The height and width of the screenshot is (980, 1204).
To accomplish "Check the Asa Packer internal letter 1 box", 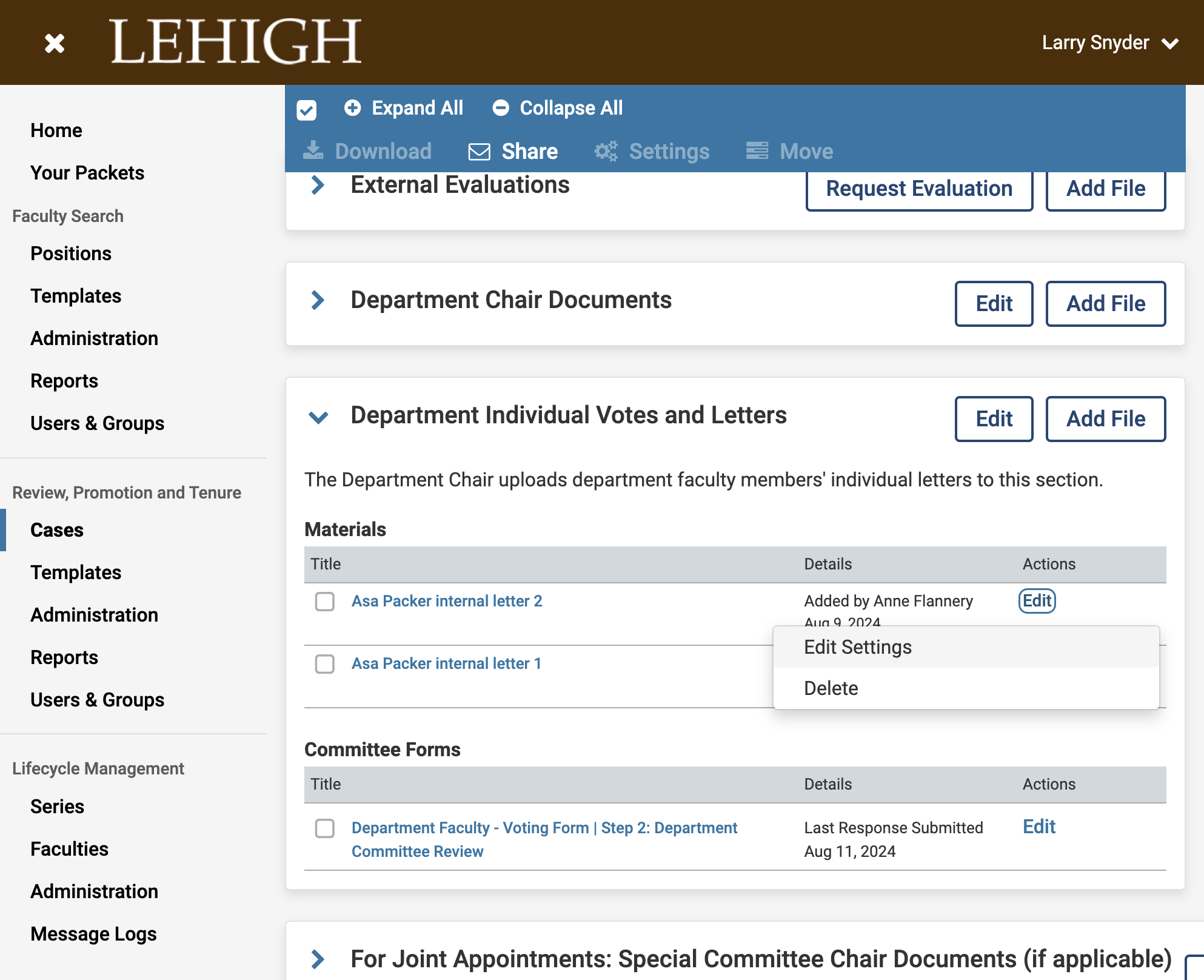I will pos(325,664).
